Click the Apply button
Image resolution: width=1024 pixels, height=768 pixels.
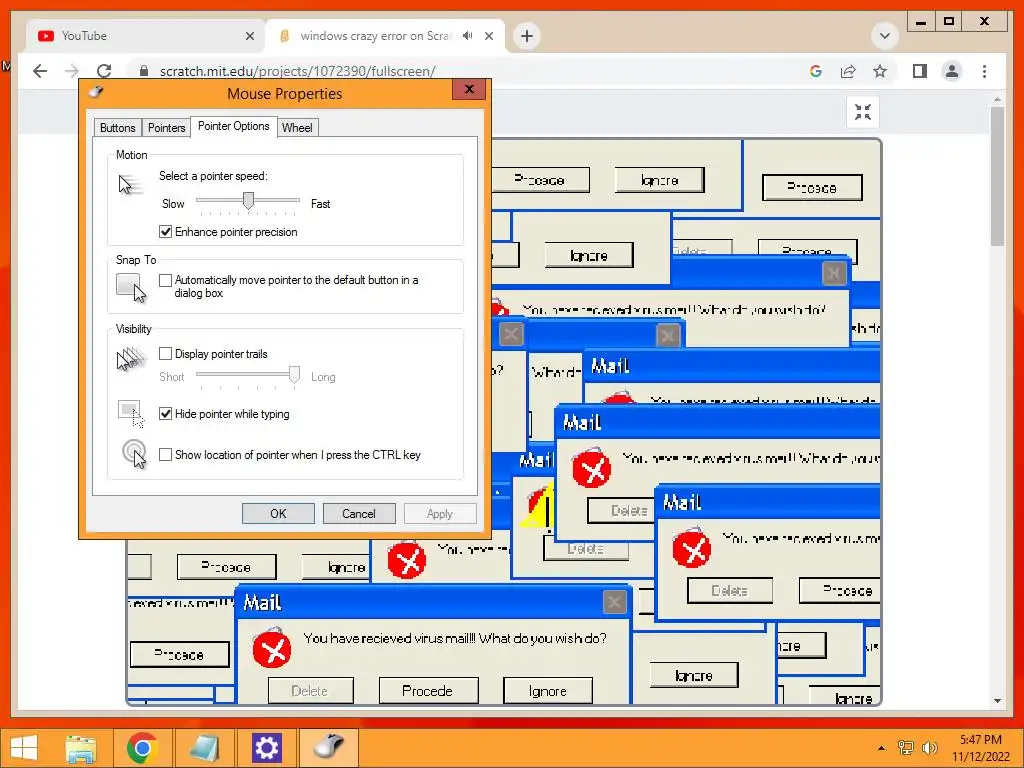(440, 514)
